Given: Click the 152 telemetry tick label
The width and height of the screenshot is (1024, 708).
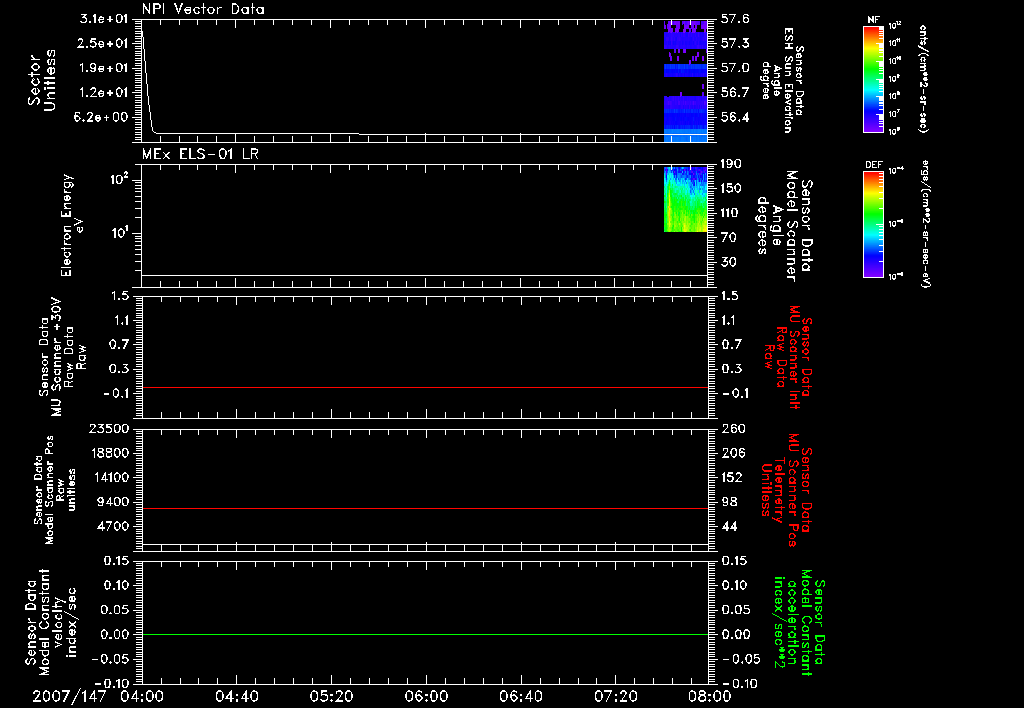Looking at the screenshot, I should point(733,477).
